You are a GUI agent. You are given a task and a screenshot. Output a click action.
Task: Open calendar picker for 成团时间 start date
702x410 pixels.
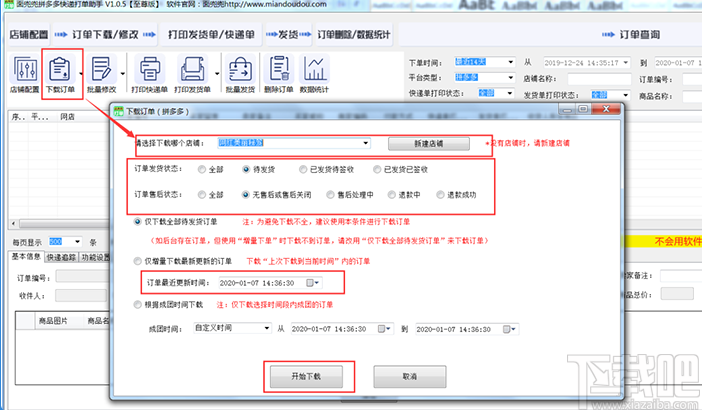[x=384, y=329]
